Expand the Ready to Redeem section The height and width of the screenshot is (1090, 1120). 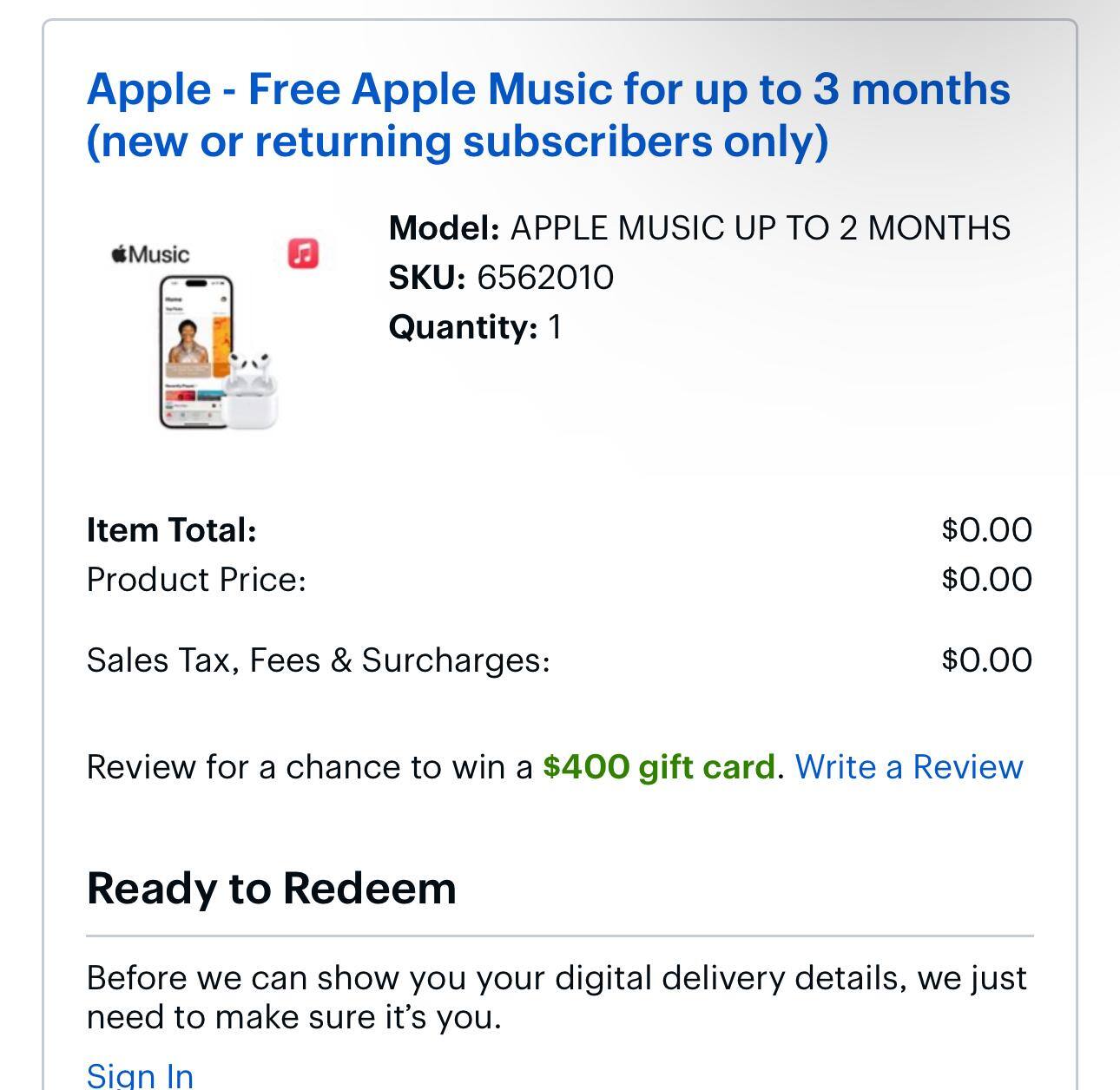point(270,888)
